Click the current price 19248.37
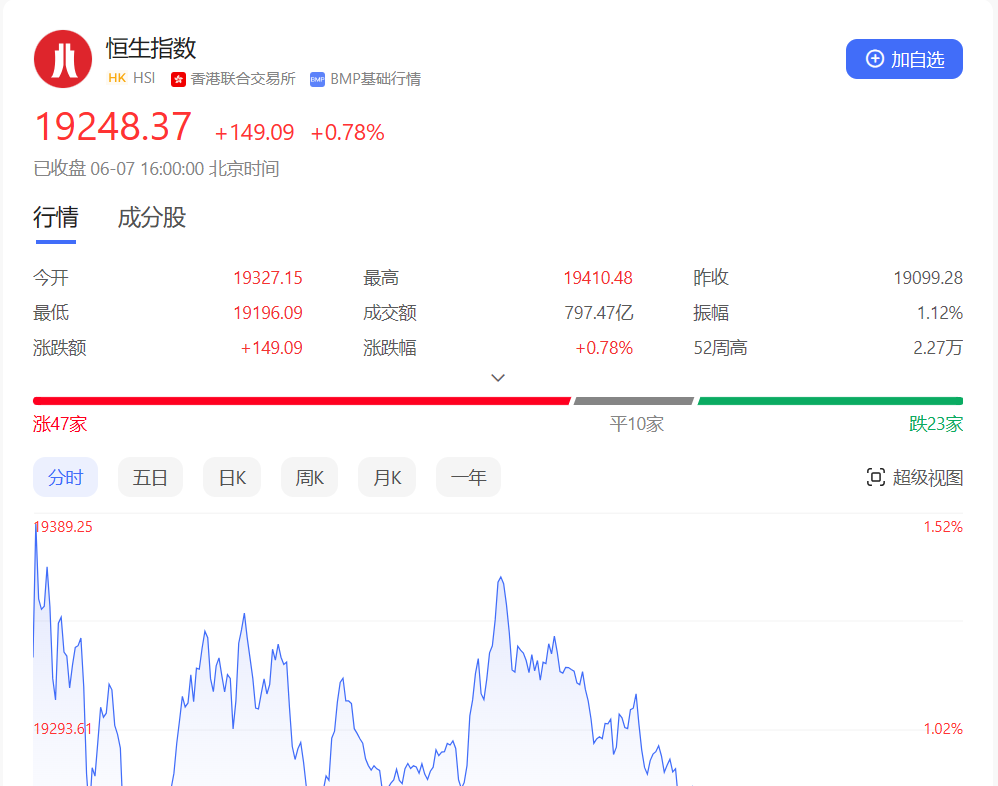 point(113,127)
